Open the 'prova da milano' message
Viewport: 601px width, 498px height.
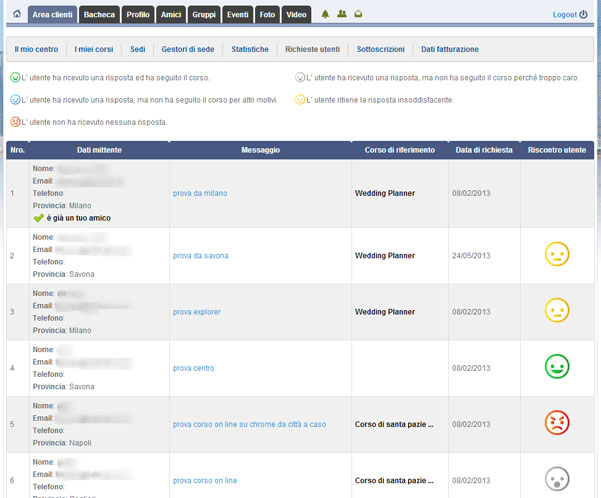200,192
